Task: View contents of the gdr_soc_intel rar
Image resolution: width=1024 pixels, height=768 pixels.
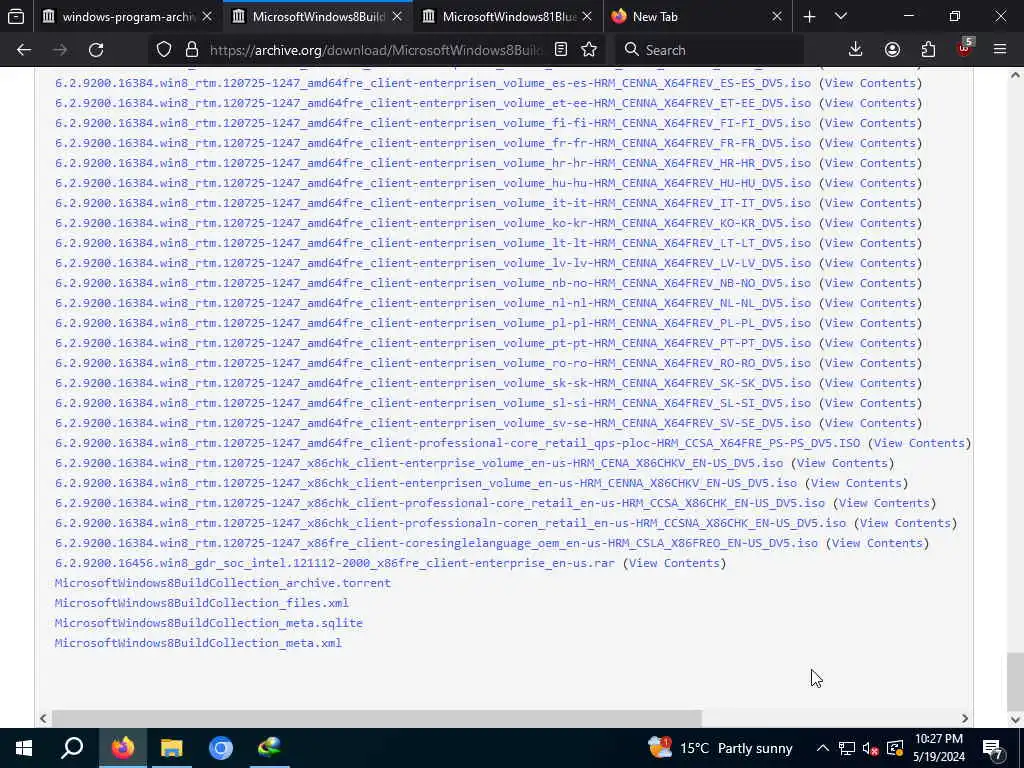Action: [674, 563]
